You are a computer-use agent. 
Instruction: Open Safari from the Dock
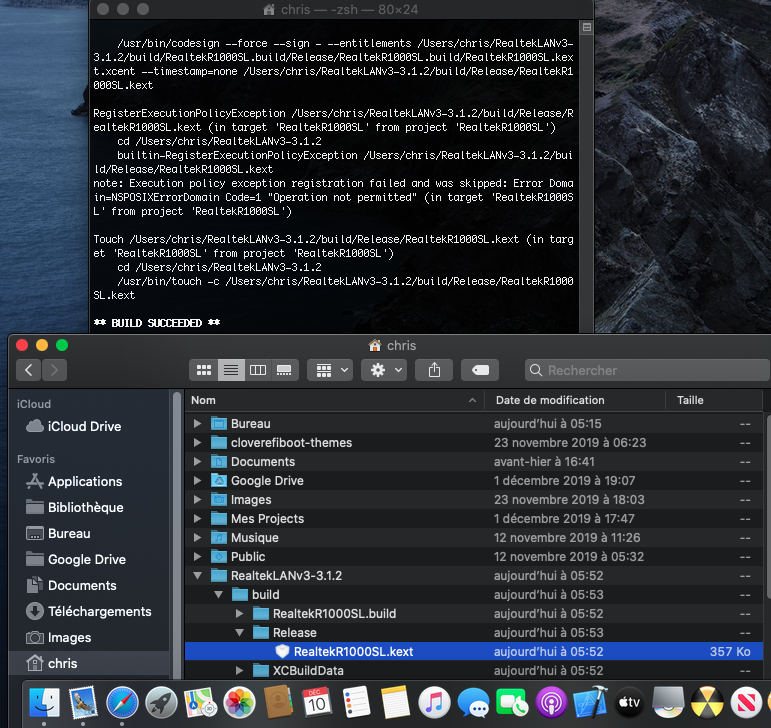tap(122, 702)
